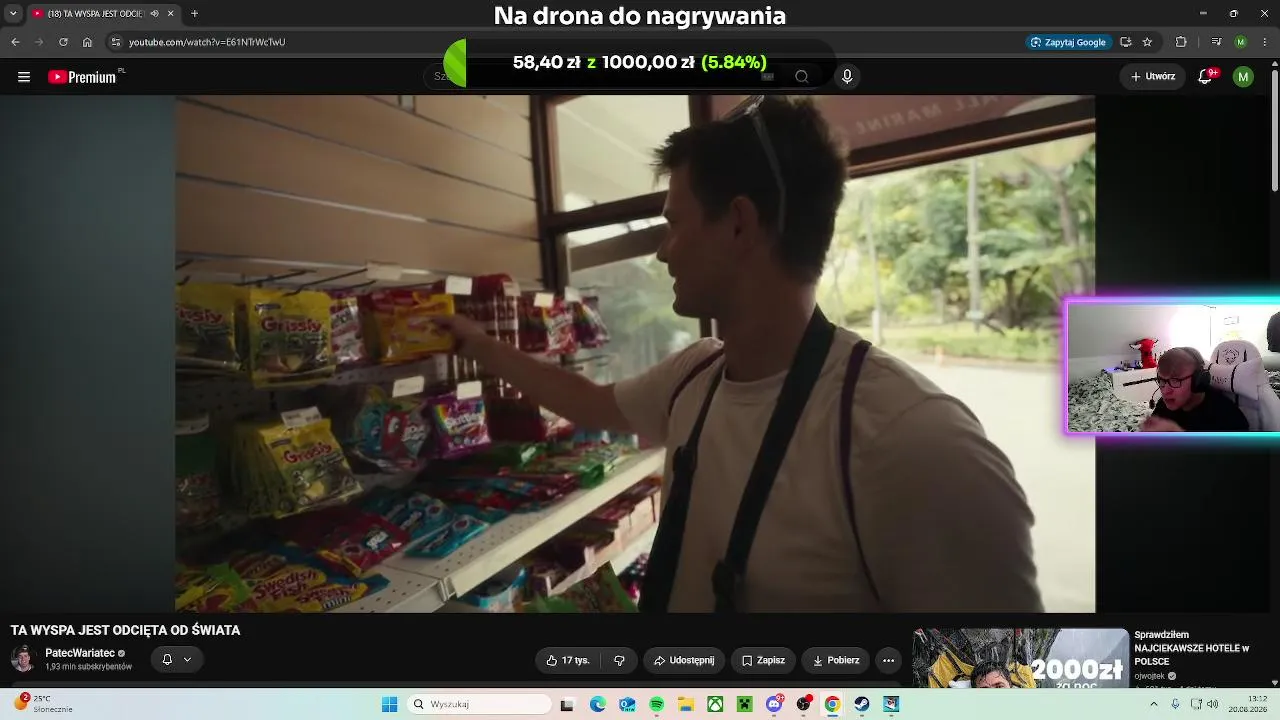Viewport: 1280px width, 720px height.
Task: Open Xbox app in the taskbar
Action: click(715, 704)
